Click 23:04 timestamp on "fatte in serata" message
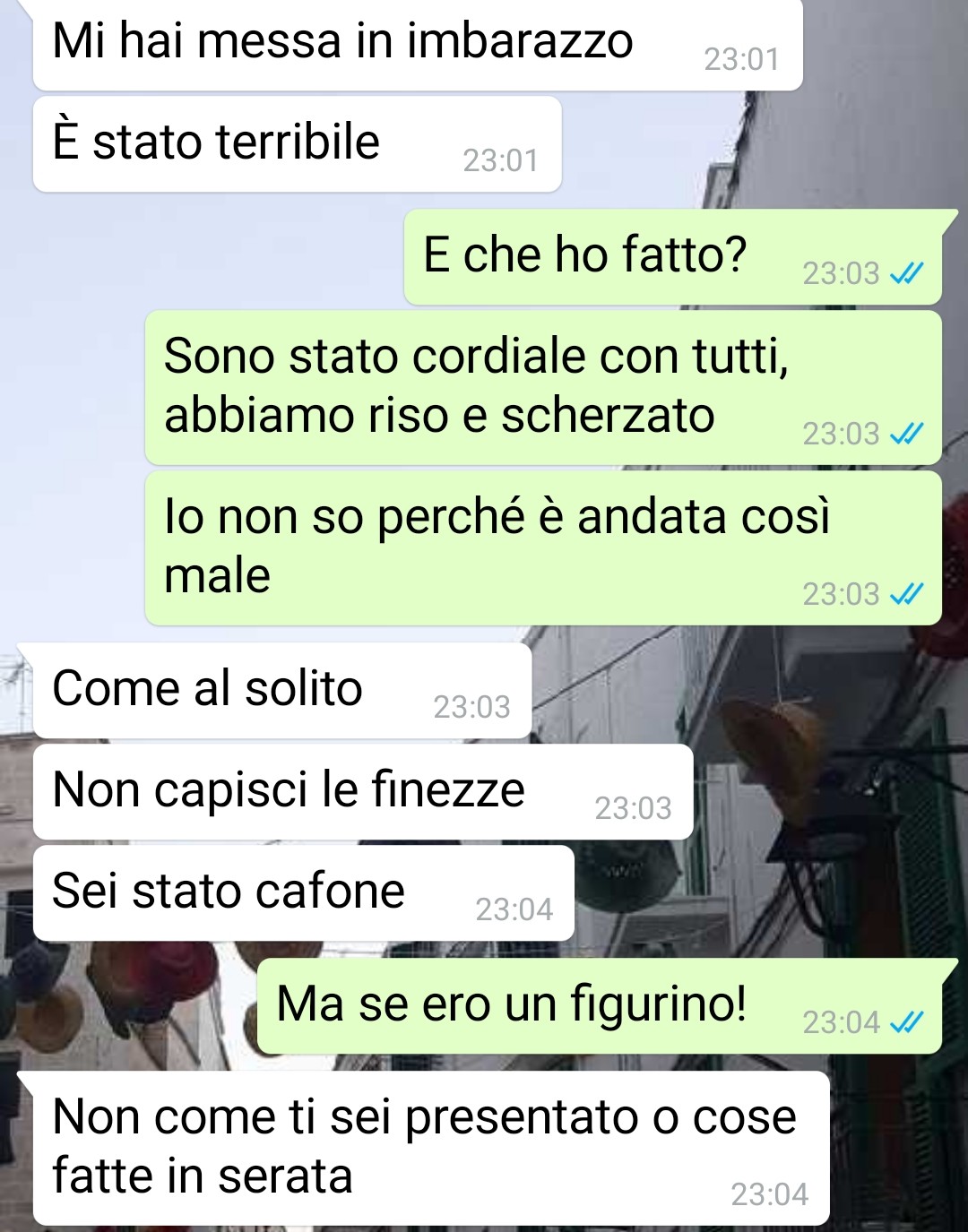 click(x=769, y=1194)
